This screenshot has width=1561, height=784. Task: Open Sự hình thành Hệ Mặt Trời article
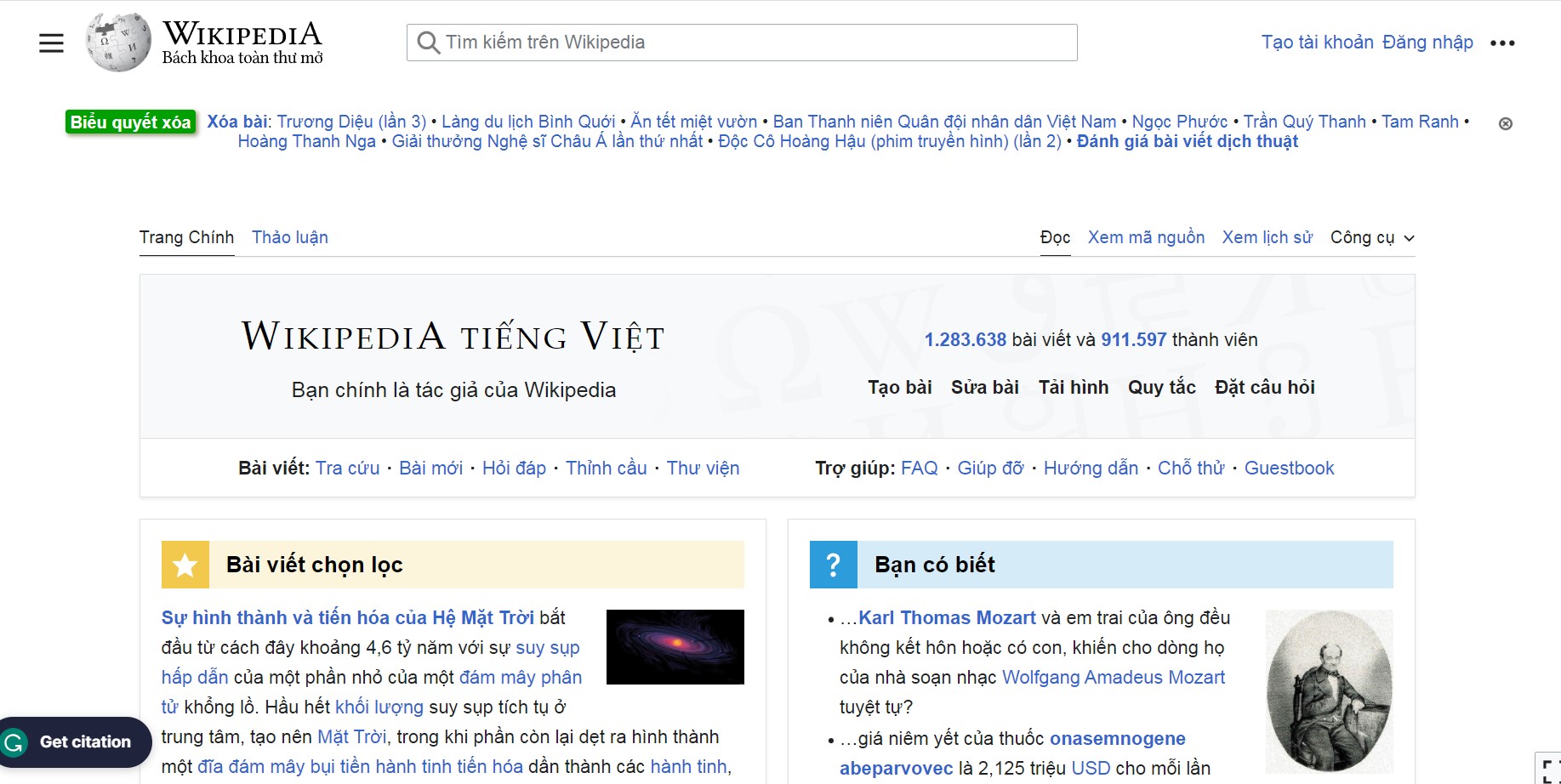(x=348, y=617)
